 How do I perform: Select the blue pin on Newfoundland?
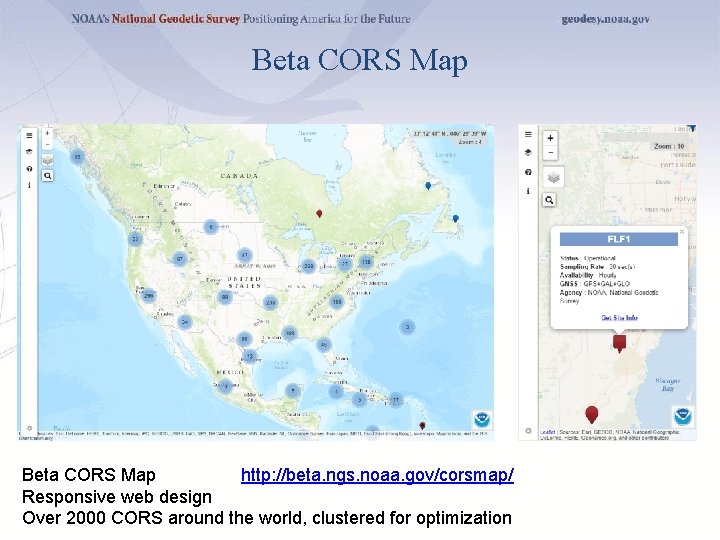point(456,219)
